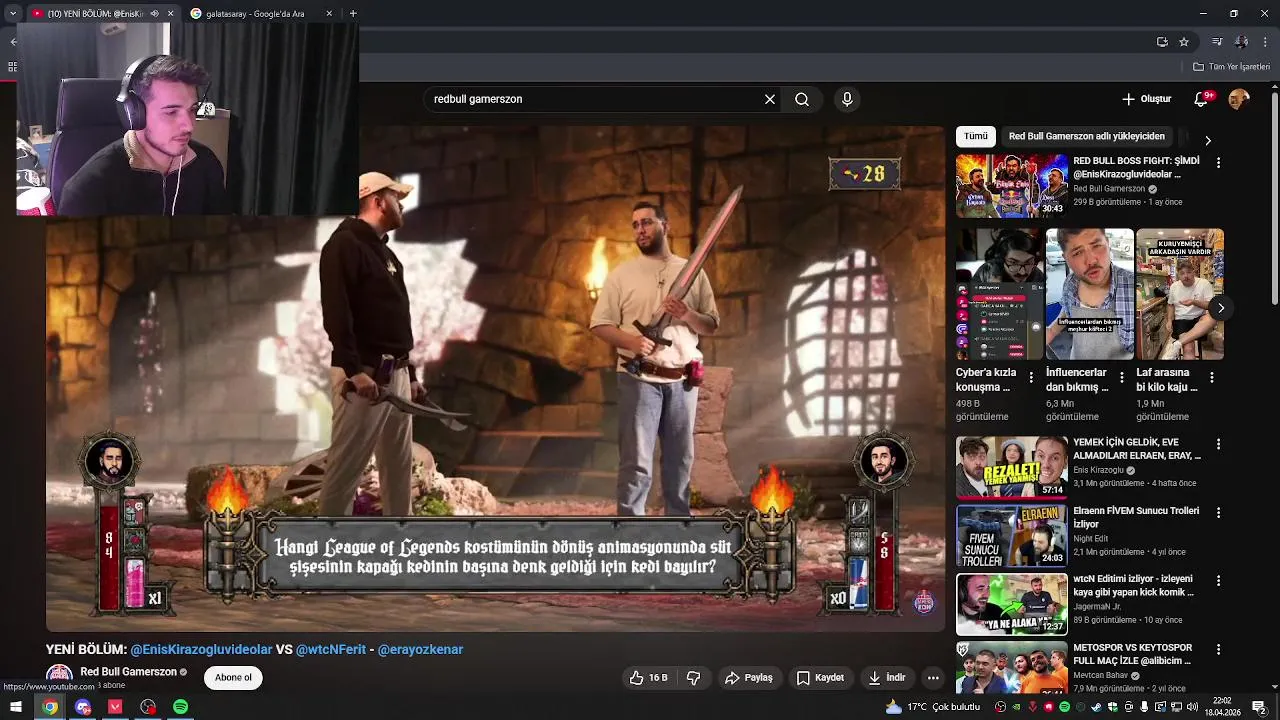Open the media control icon in Chrome toolbar
Screen dimensions: 1280x720
tap(1217, 42)
